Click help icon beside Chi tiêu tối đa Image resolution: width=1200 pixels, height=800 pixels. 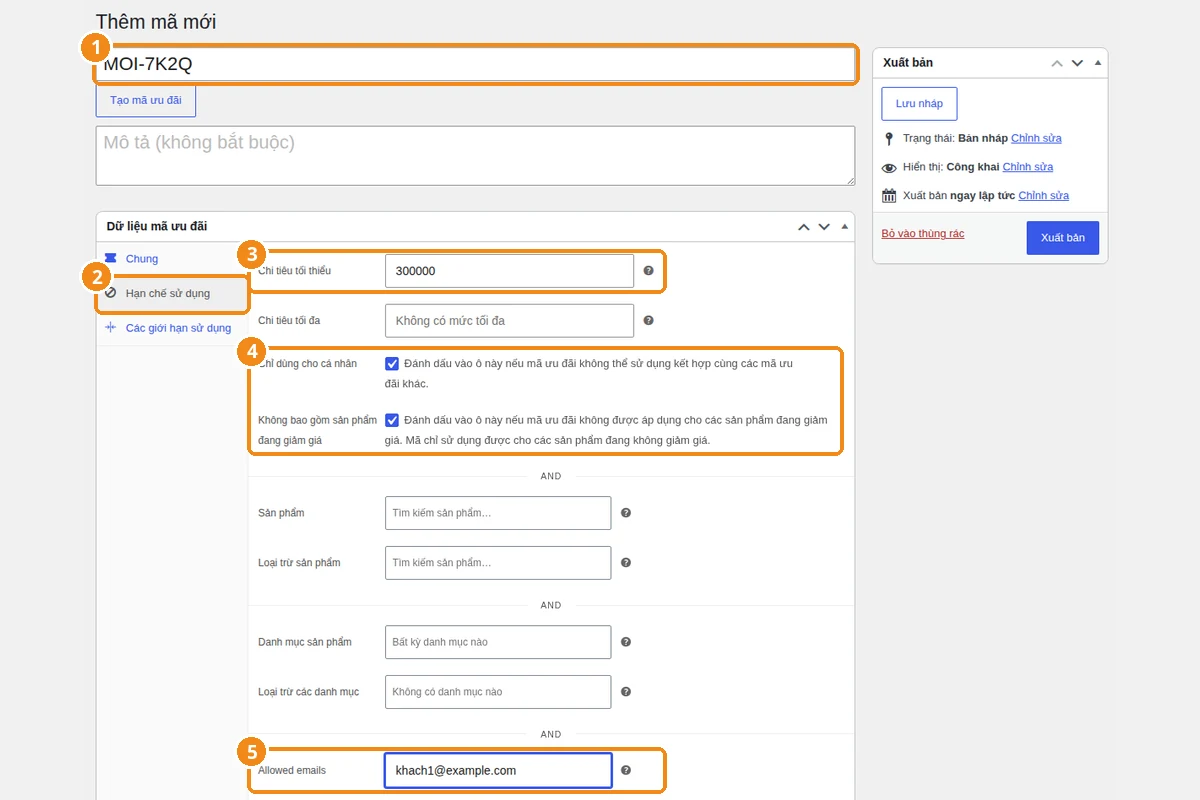click(x=648, y=321)
